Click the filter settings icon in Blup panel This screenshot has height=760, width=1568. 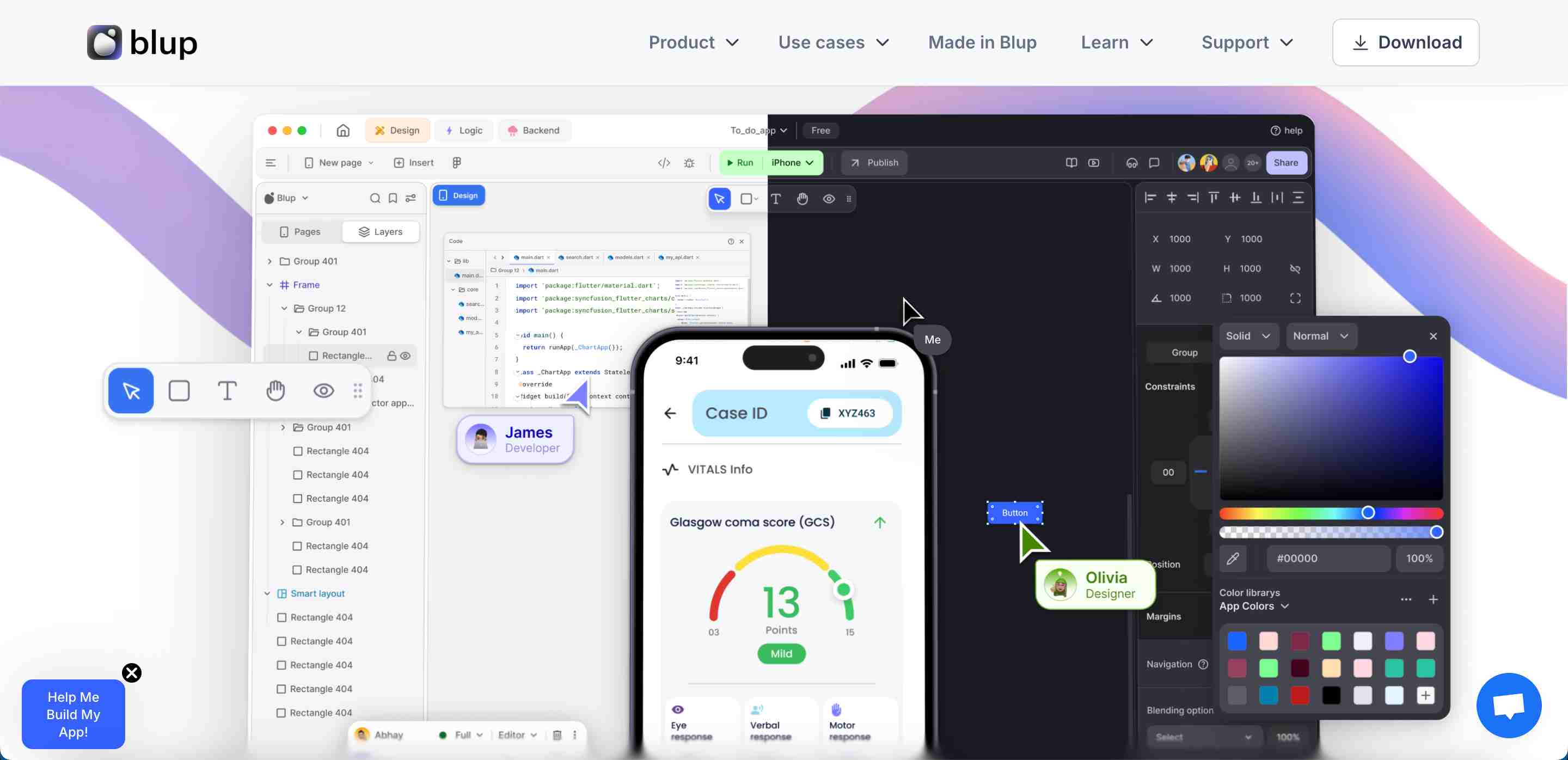pos(411,198)
